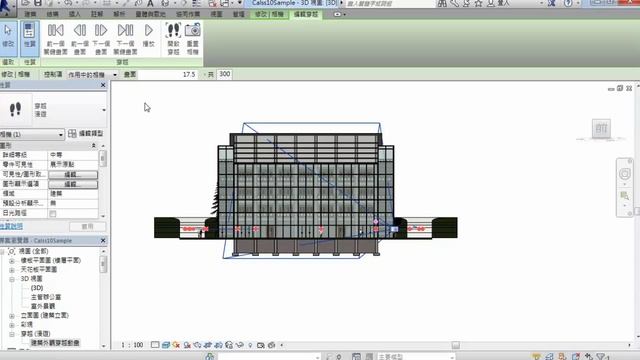Image resolution: width=640 pixels, height=360 pixels.
Task: Expand 立面圖 (建築立面) node
Action: (12, 316)
